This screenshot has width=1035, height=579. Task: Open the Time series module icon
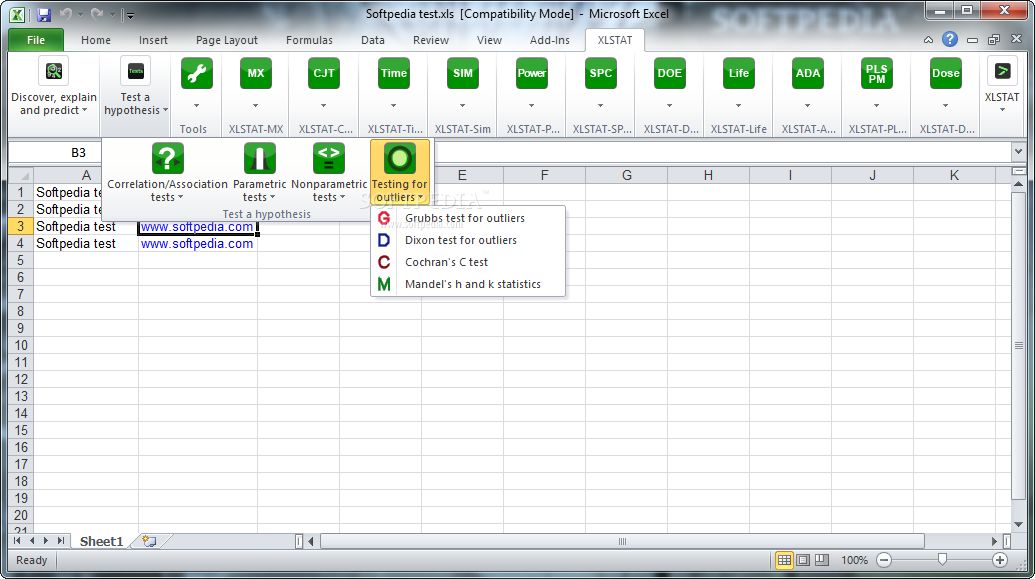coord(393,73)
